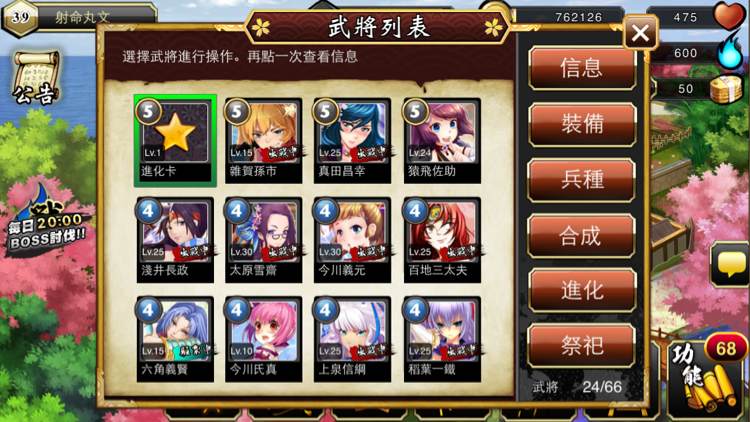The width and height of the screenshot is (750, 422).
Task: Click the 信息 info button
Action: pyautogui.click(x=582, y=68)
